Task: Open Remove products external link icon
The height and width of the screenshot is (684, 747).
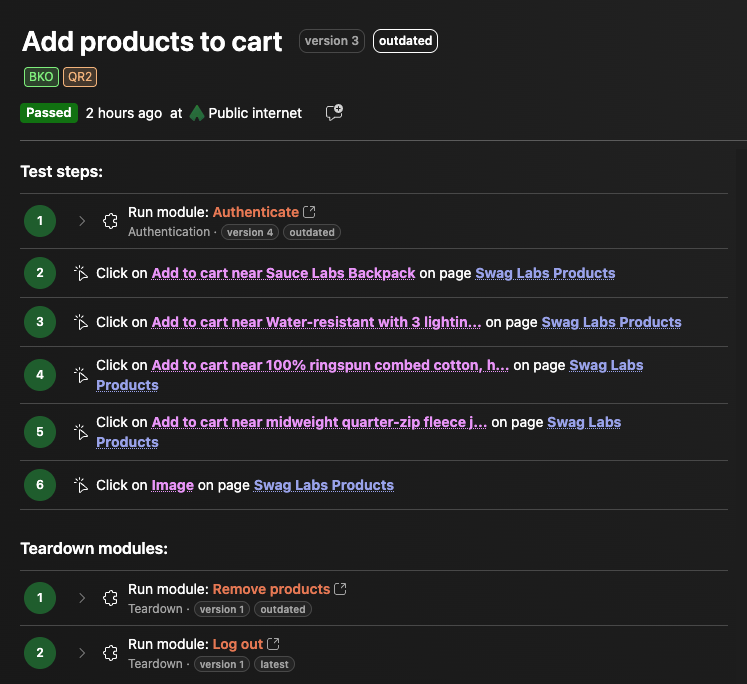Action: click(340, 589)
